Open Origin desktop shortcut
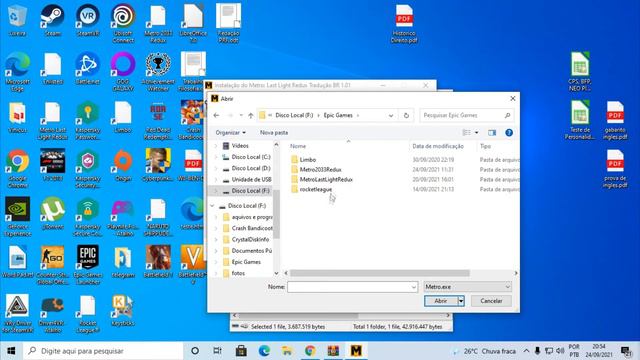Viewport: 640px width, 360px height. (x=123, y=165)
